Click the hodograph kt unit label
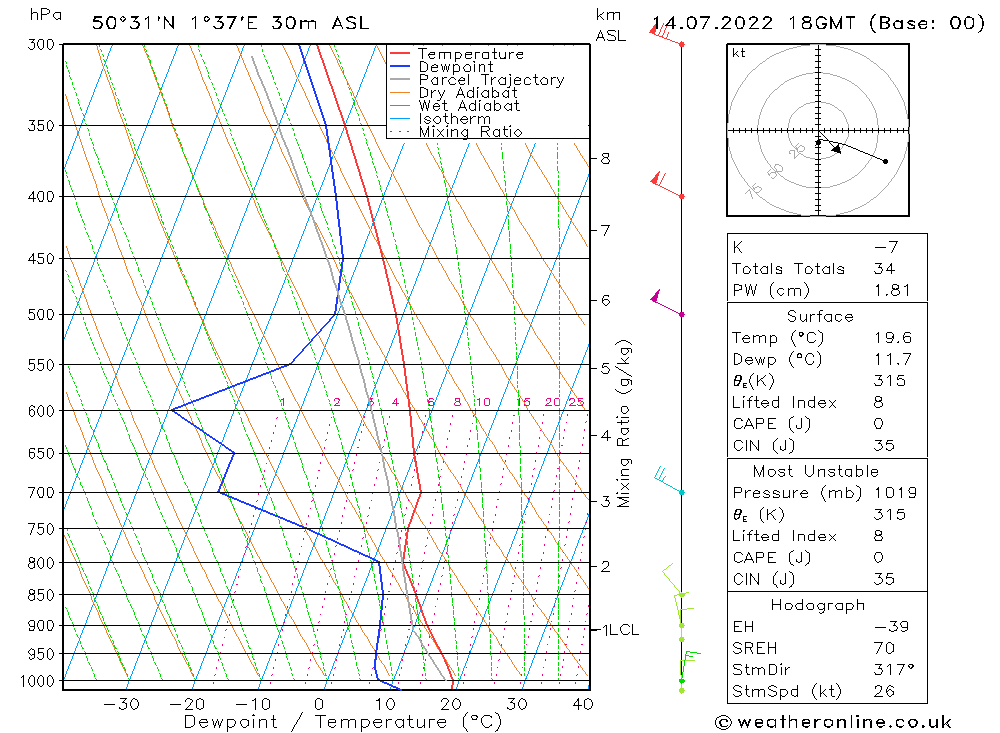Screen dimensions: 1000x733 pos(739,53)
